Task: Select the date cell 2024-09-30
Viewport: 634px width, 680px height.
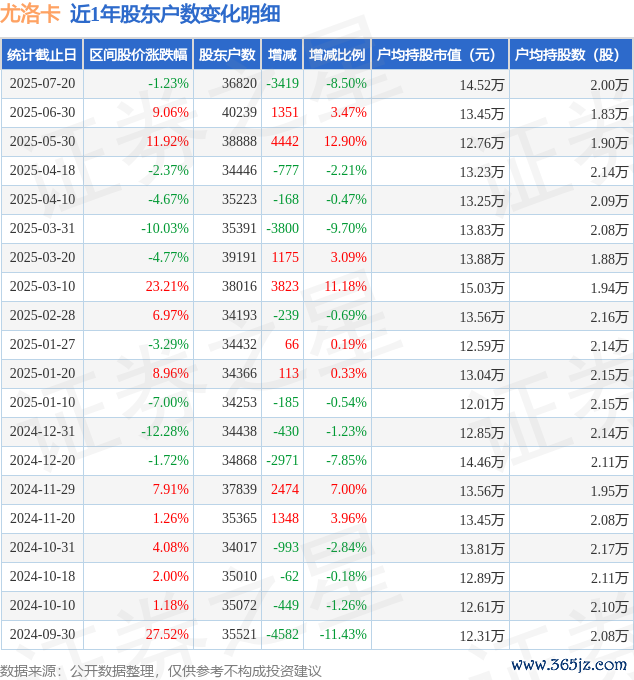Action: (x=42, y=634)
